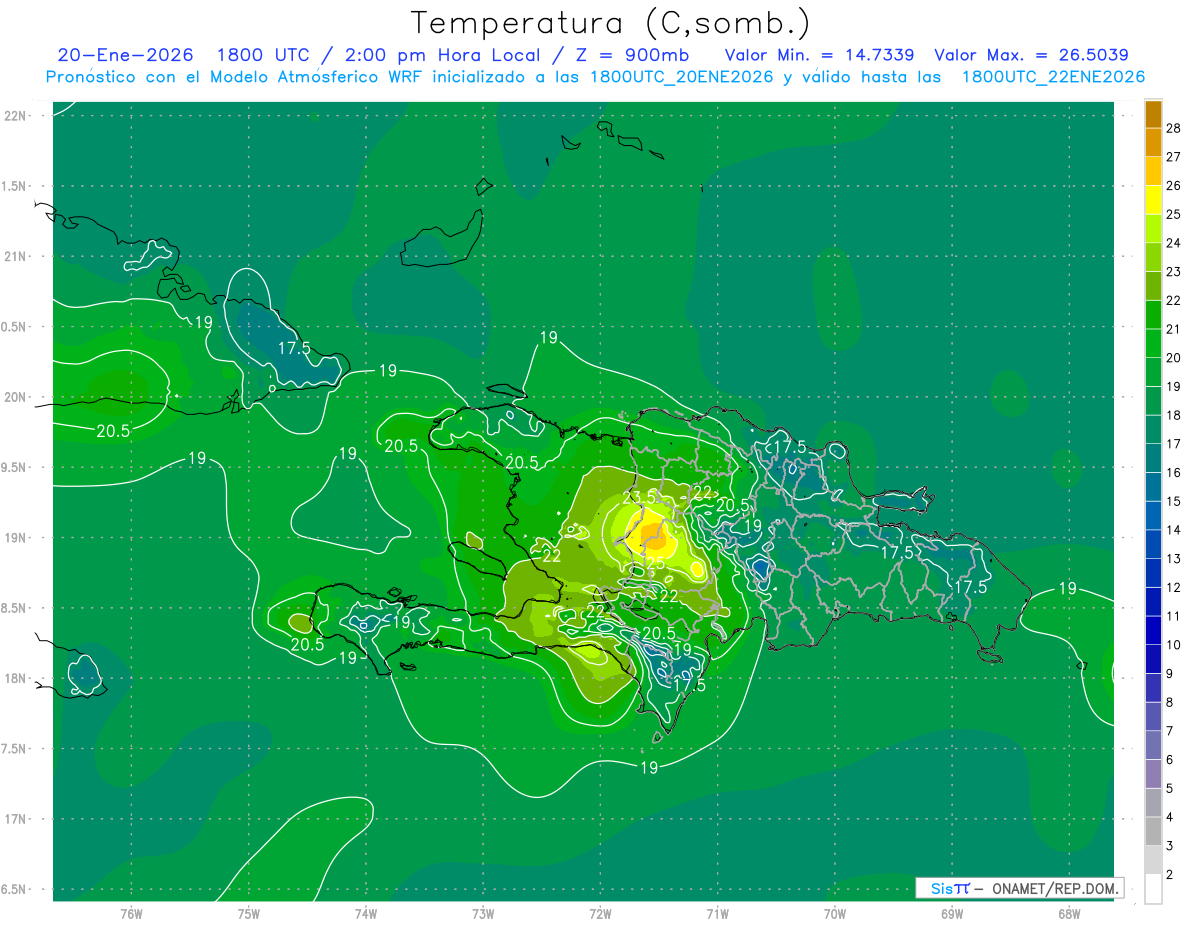Screen dimensions: 1200x927
Task: Click the 19N latitude axis label
Action: tap(15, 538)
